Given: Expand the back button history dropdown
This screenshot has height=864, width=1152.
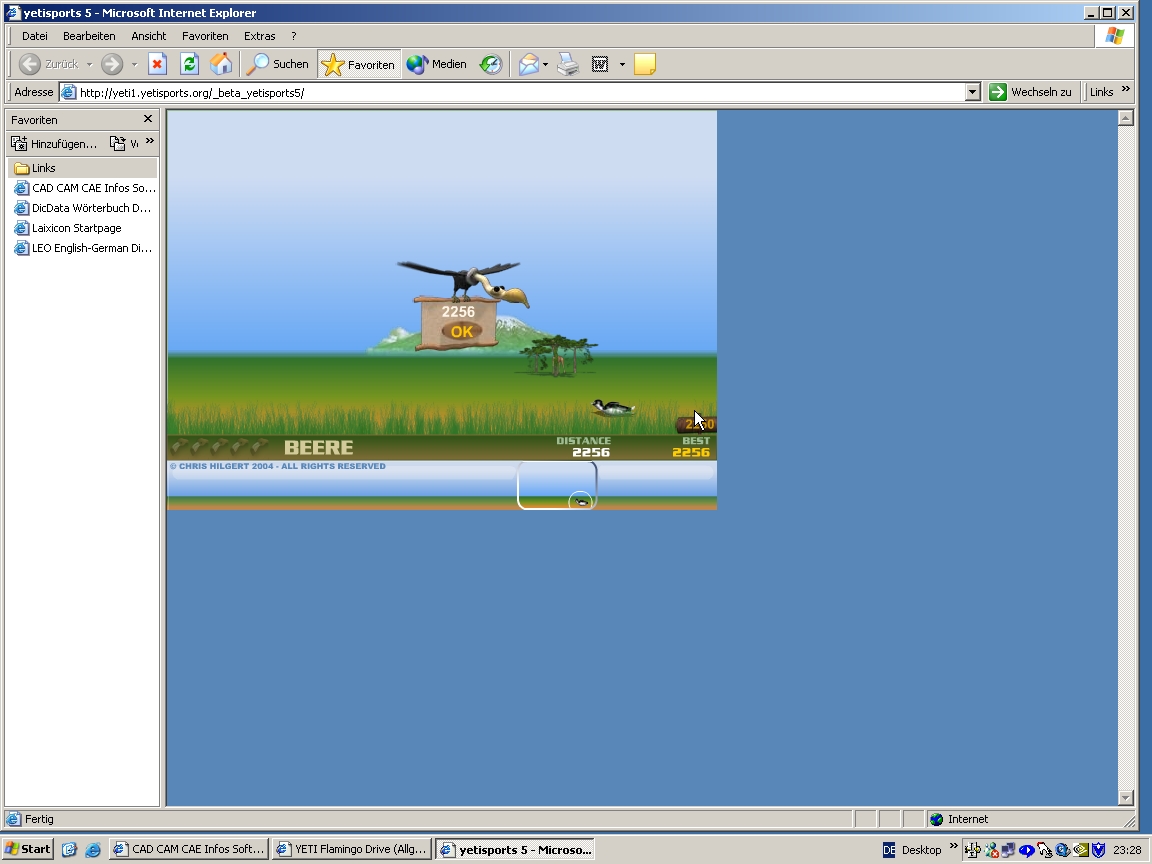Looking at the screenshot, I should pos(90,65).
